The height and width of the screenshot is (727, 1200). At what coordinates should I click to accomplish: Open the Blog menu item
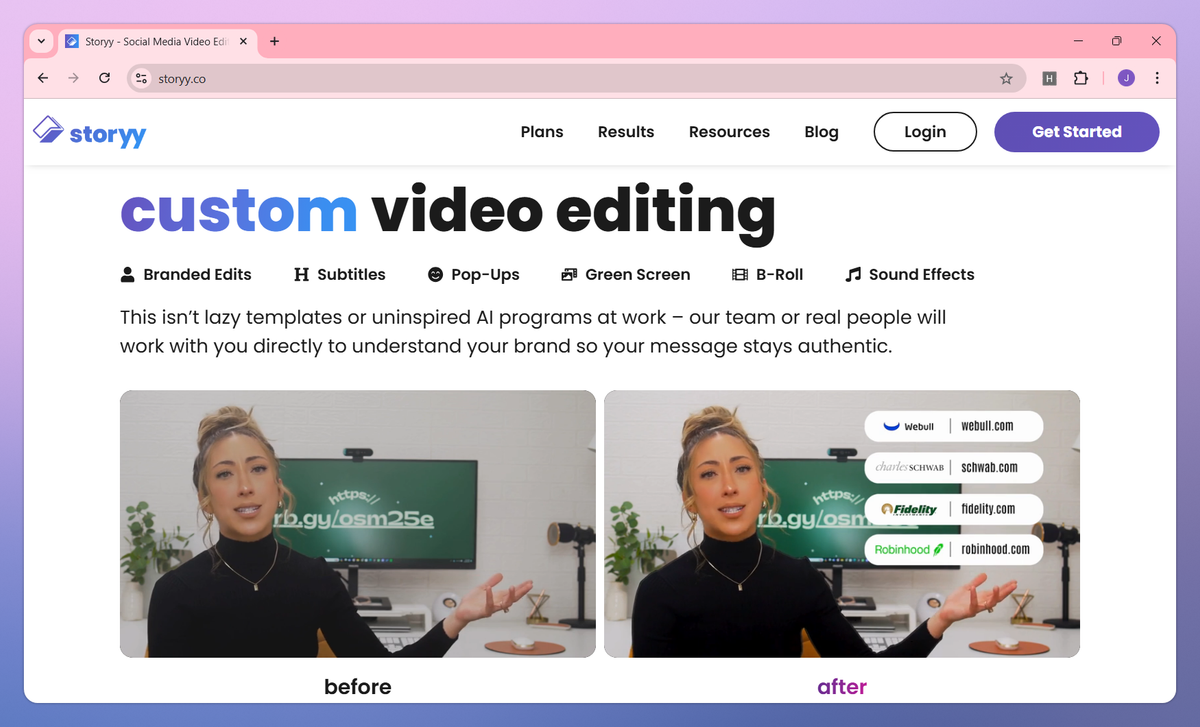(821, 132)
